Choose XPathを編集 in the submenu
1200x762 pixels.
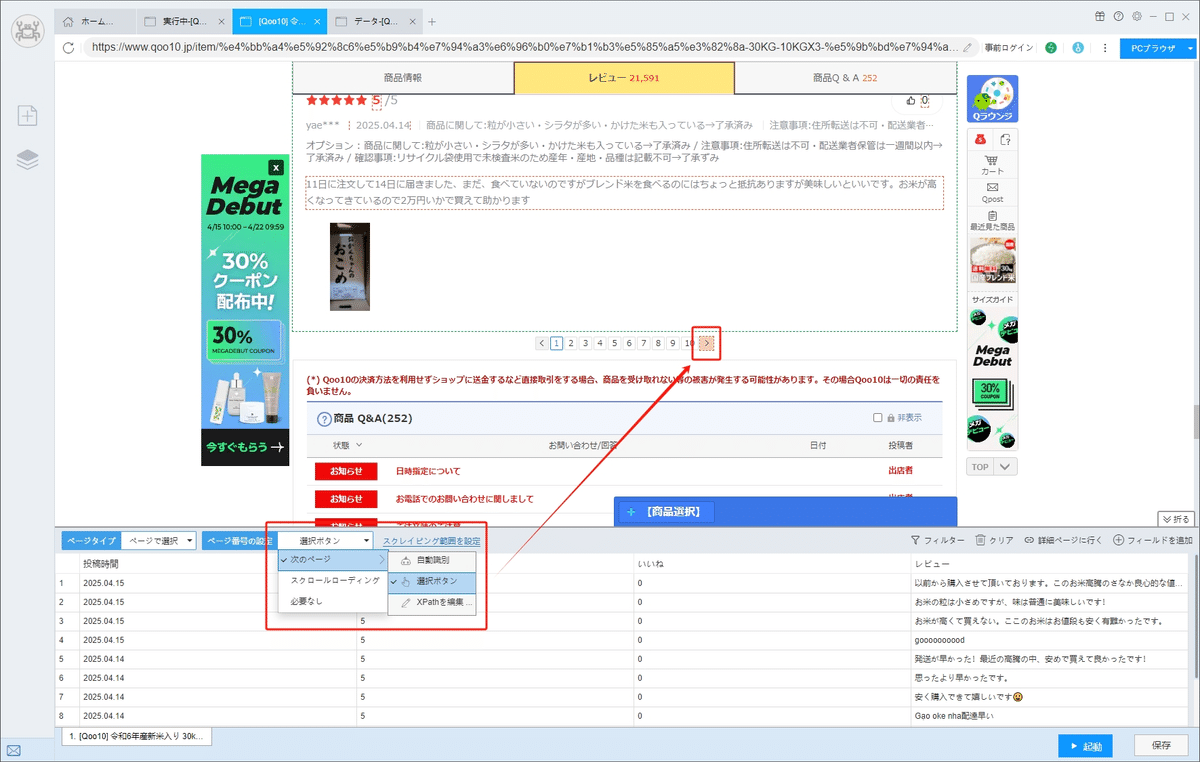[432, 603]
